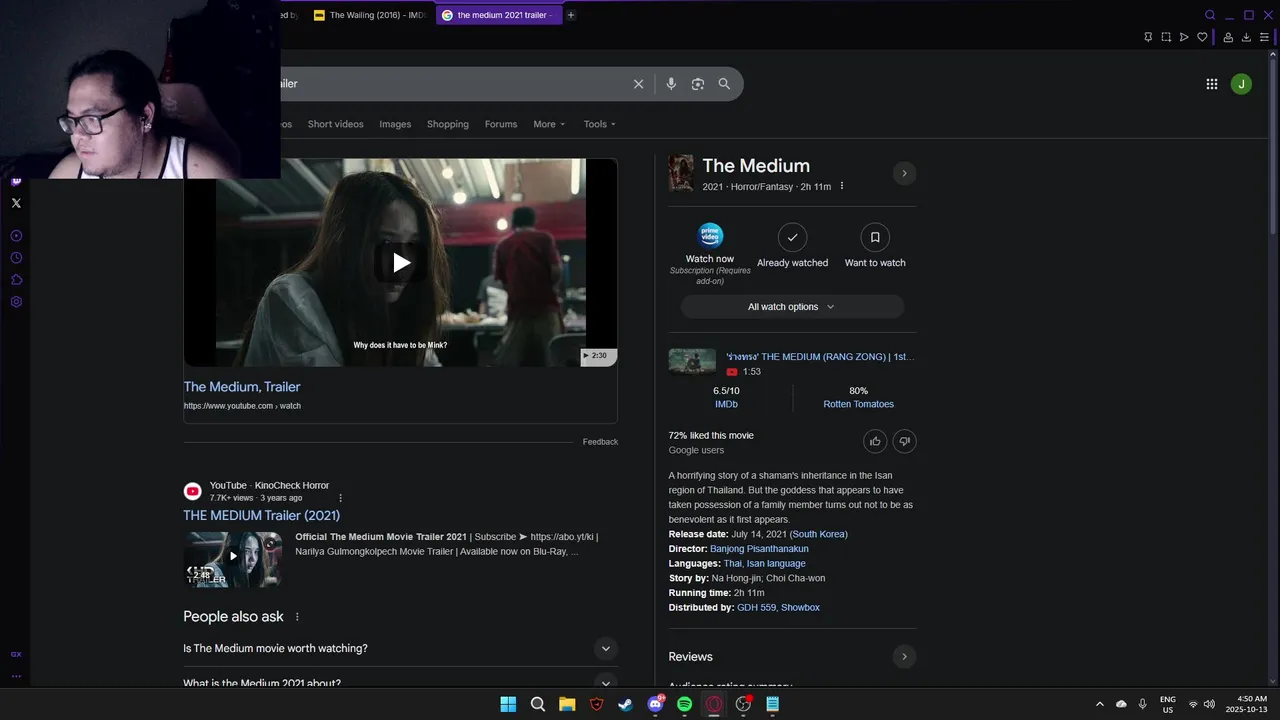The width and height of the screenshot is (1280, 720).
Task: Dislike the movie with thumbs down
Action: point(904,441)
